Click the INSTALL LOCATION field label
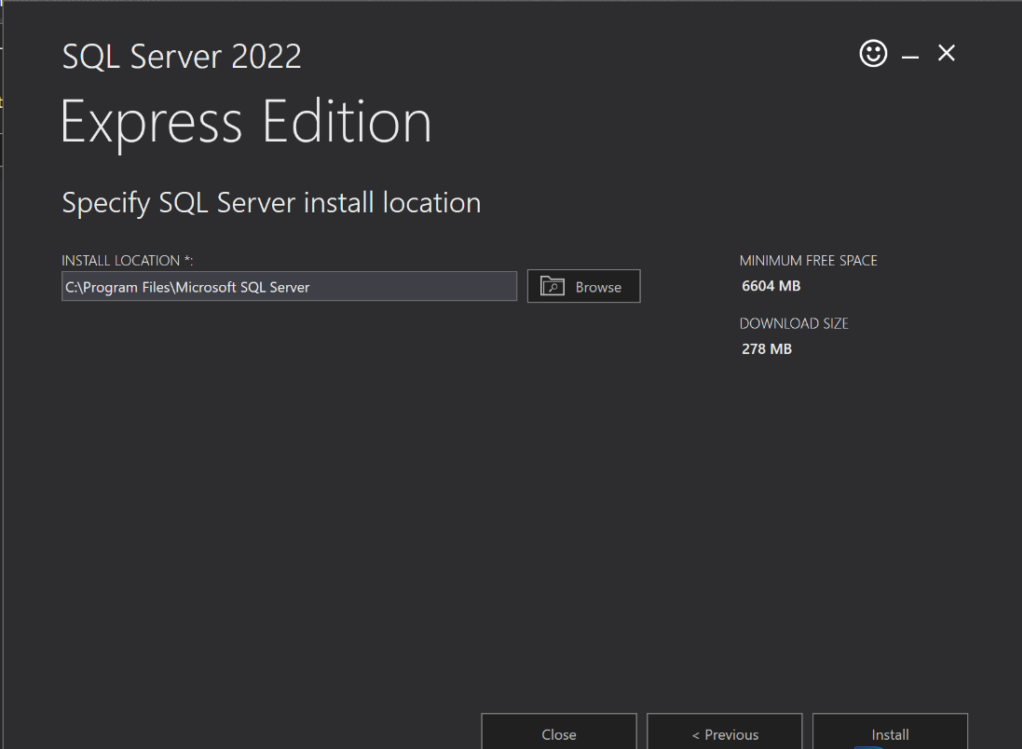The height and width of the screenshot is (749, 1022). (120, 261)
